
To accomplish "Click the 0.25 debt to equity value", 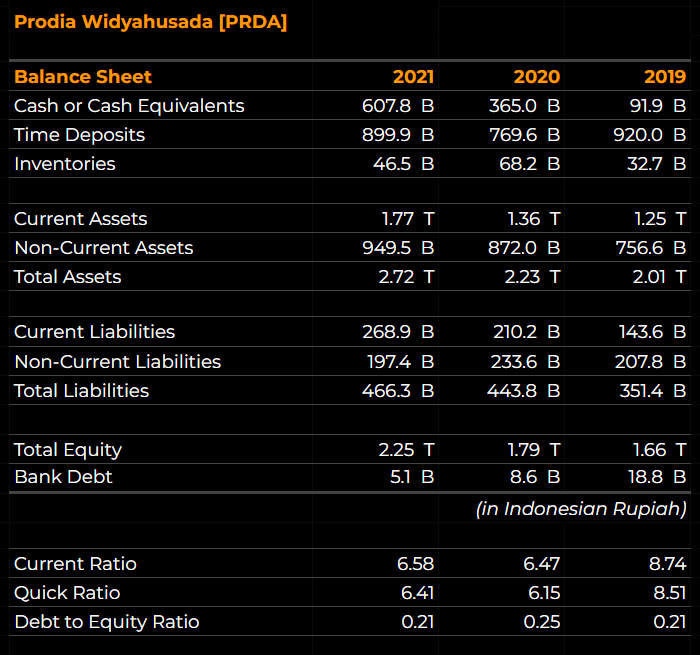I will pos(542,622).
